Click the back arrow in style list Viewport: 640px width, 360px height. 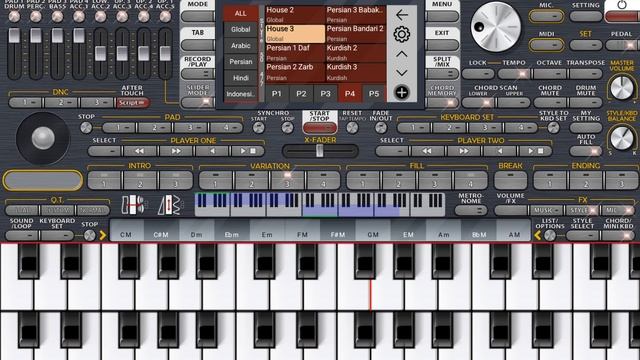(x=402, y=15)
